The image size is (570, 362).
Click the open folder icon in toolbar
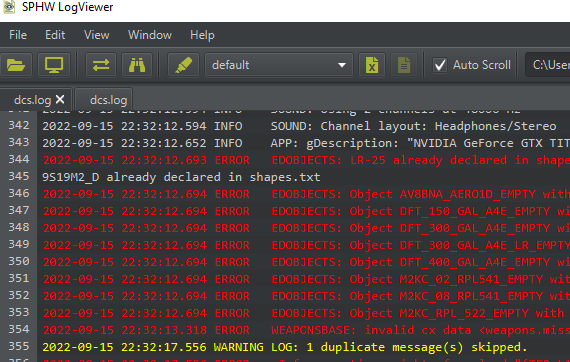coord(16,65)
